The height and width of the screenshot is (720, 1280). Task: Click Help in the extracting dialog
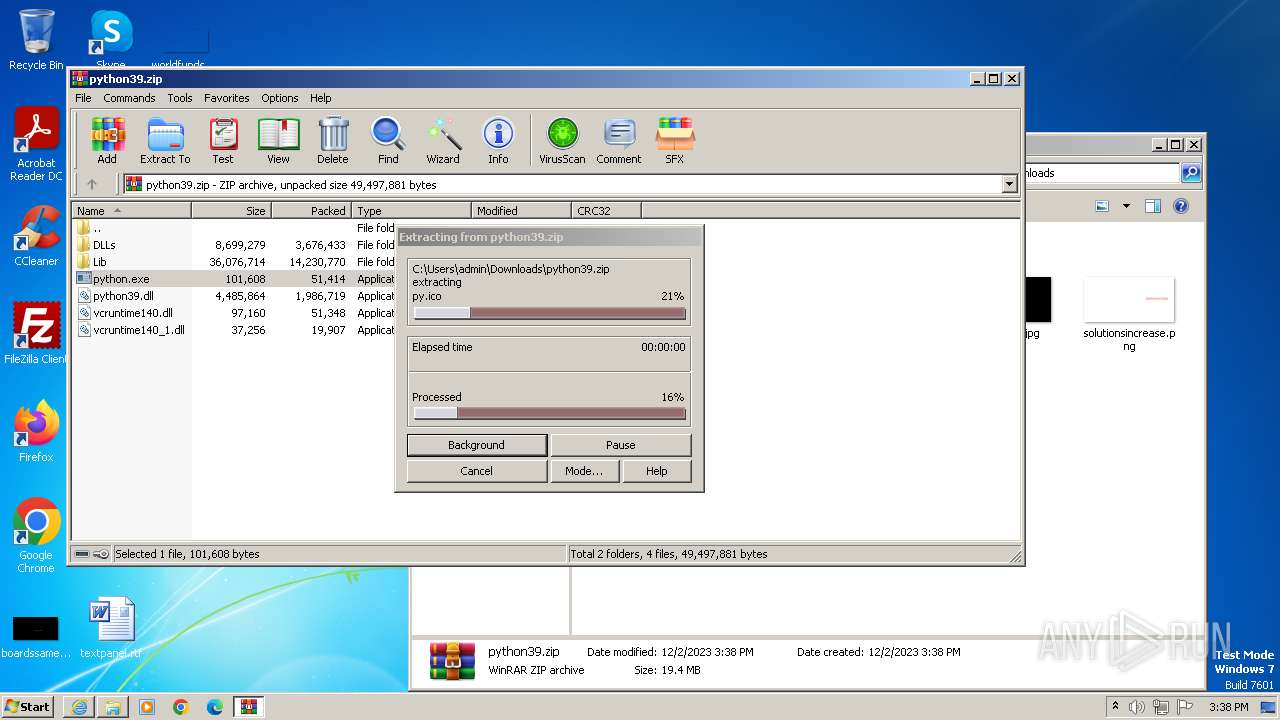pos(656,471)
